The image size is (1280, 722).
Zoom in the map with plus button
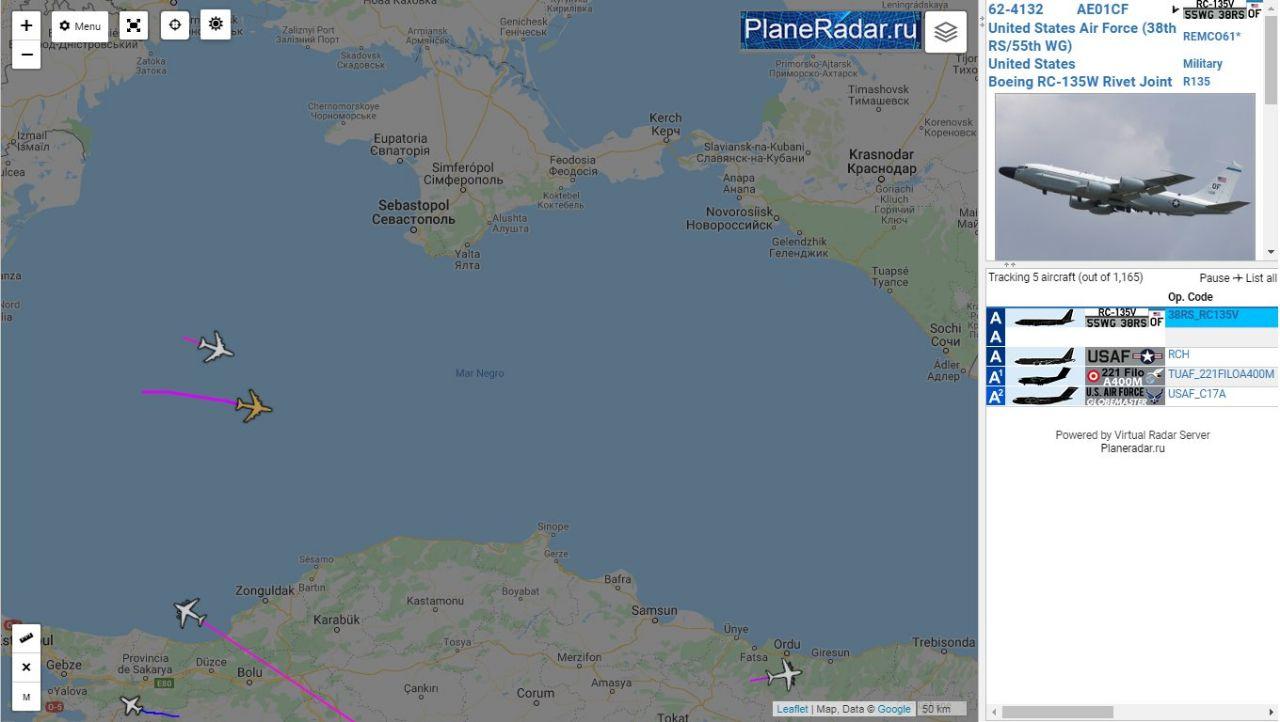[x=26, y=26]
